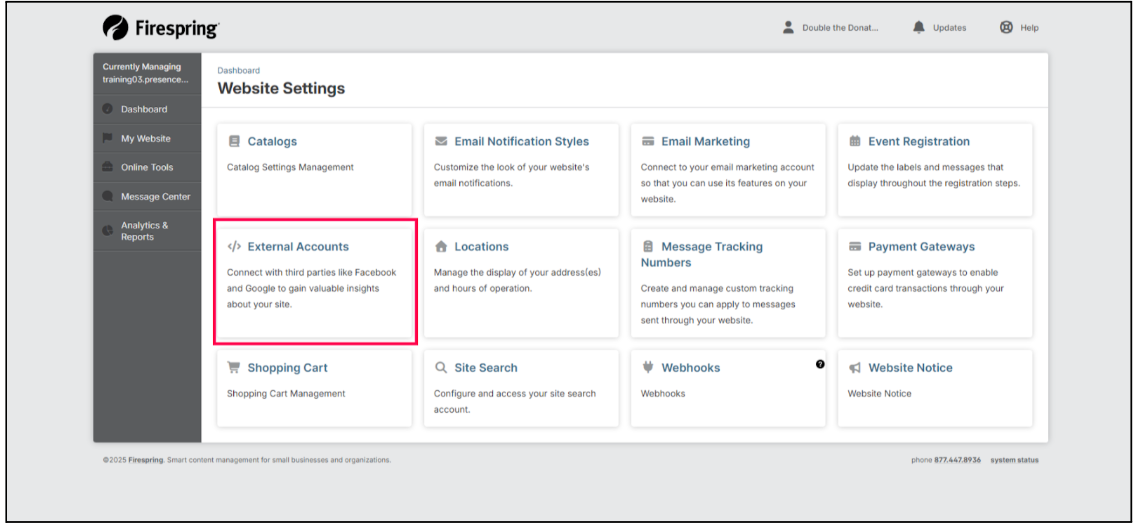Select Online Tools in sidebar
The width and height of the screenshot is (1135, 524).
(147, 168)
